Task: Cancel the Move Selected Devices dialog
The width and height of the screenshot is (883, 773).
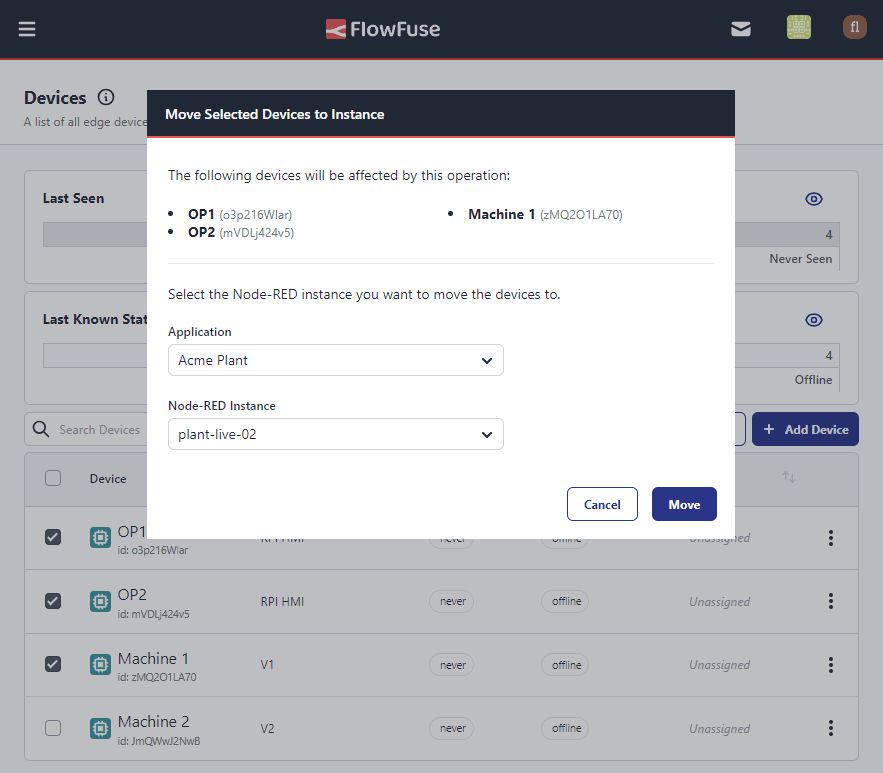Action: 602,505
